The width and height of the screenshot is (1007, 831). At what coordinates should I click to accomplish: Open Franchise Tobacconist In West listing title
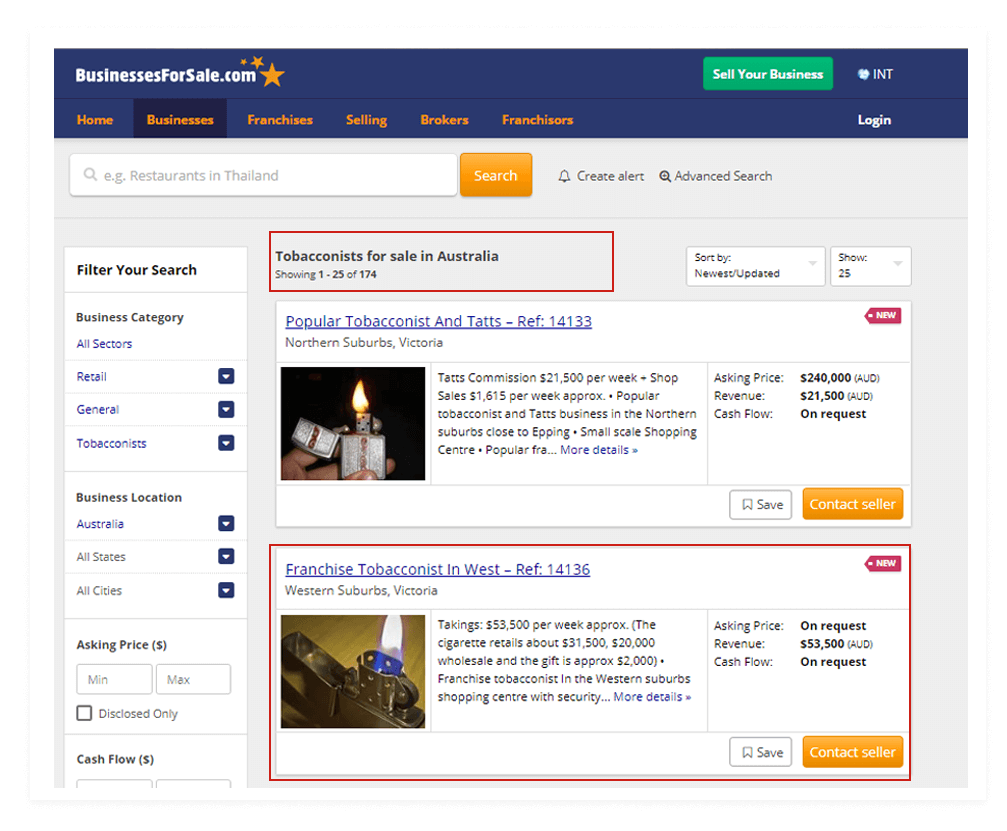point(437,569)
